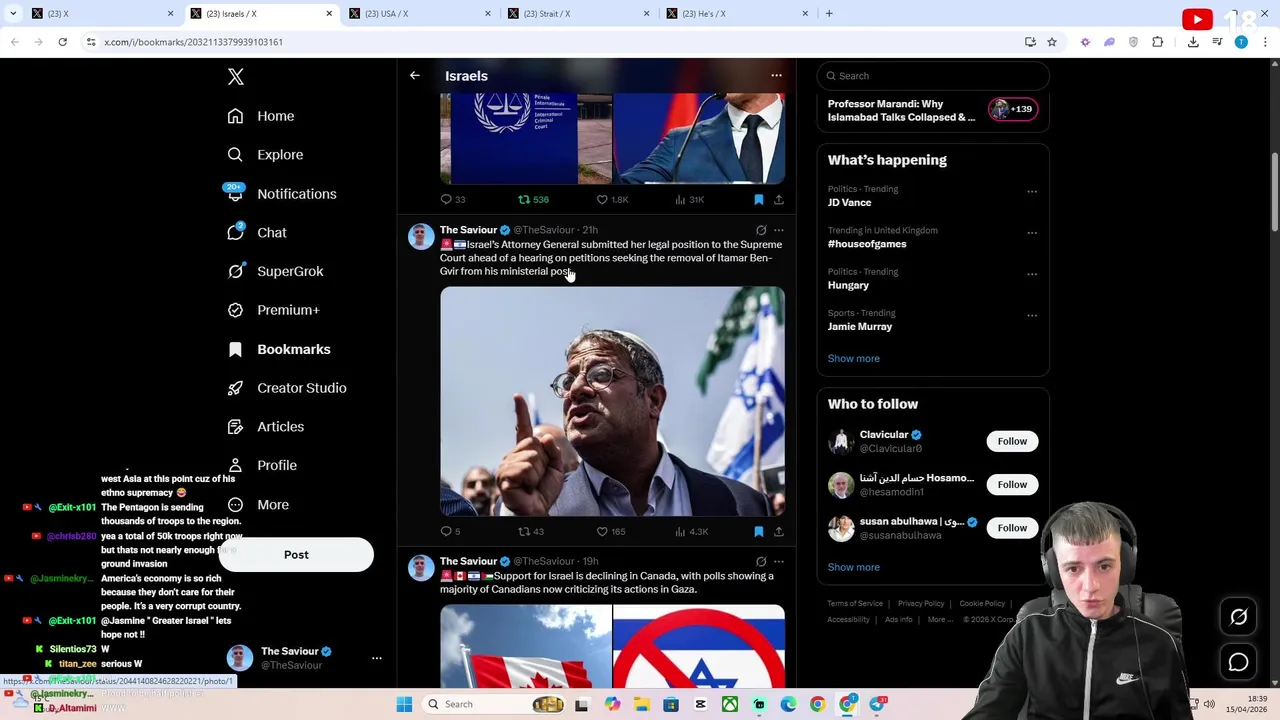Follow the Hosamo account
The image size is (1280, 720).
pyautogui.click(x=1012, y=485)
